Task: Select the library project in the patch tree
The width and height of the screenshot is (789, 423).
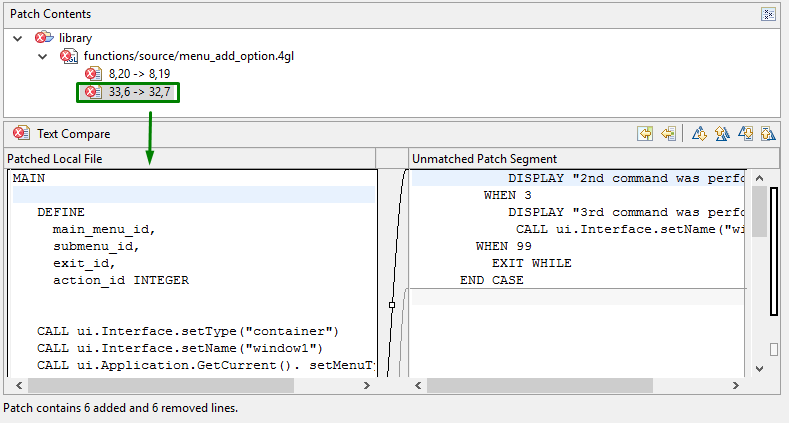Action: point(75,38)
